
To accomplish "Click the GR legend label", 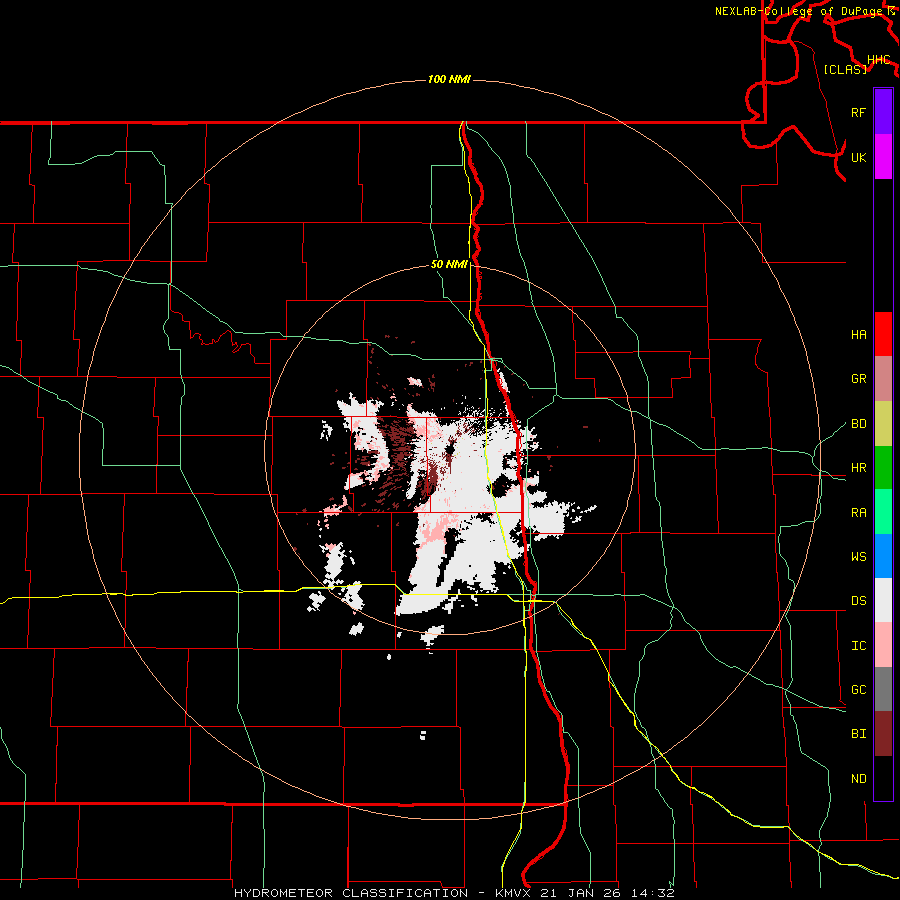I will pos(859,379).
